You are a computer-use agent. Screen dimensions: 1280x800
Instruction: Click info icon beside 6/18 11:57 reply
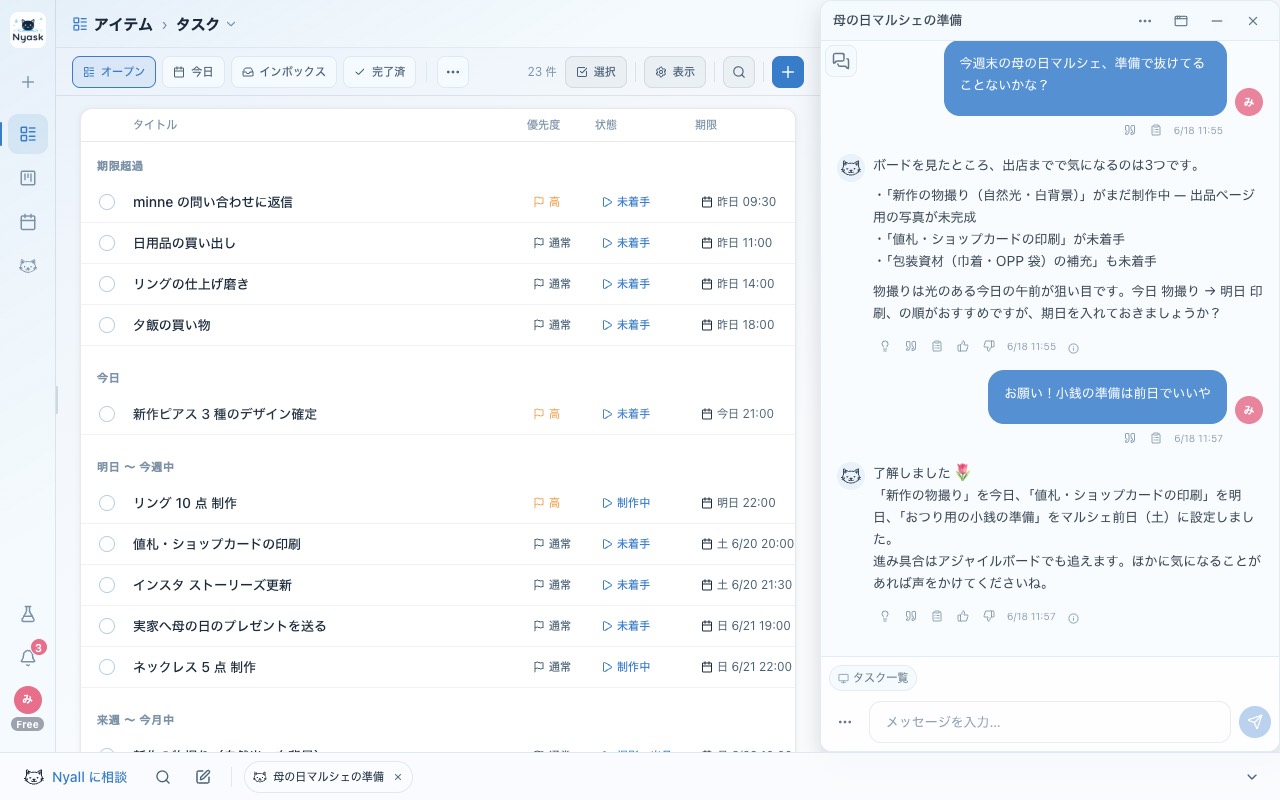tap(1074, 618)
